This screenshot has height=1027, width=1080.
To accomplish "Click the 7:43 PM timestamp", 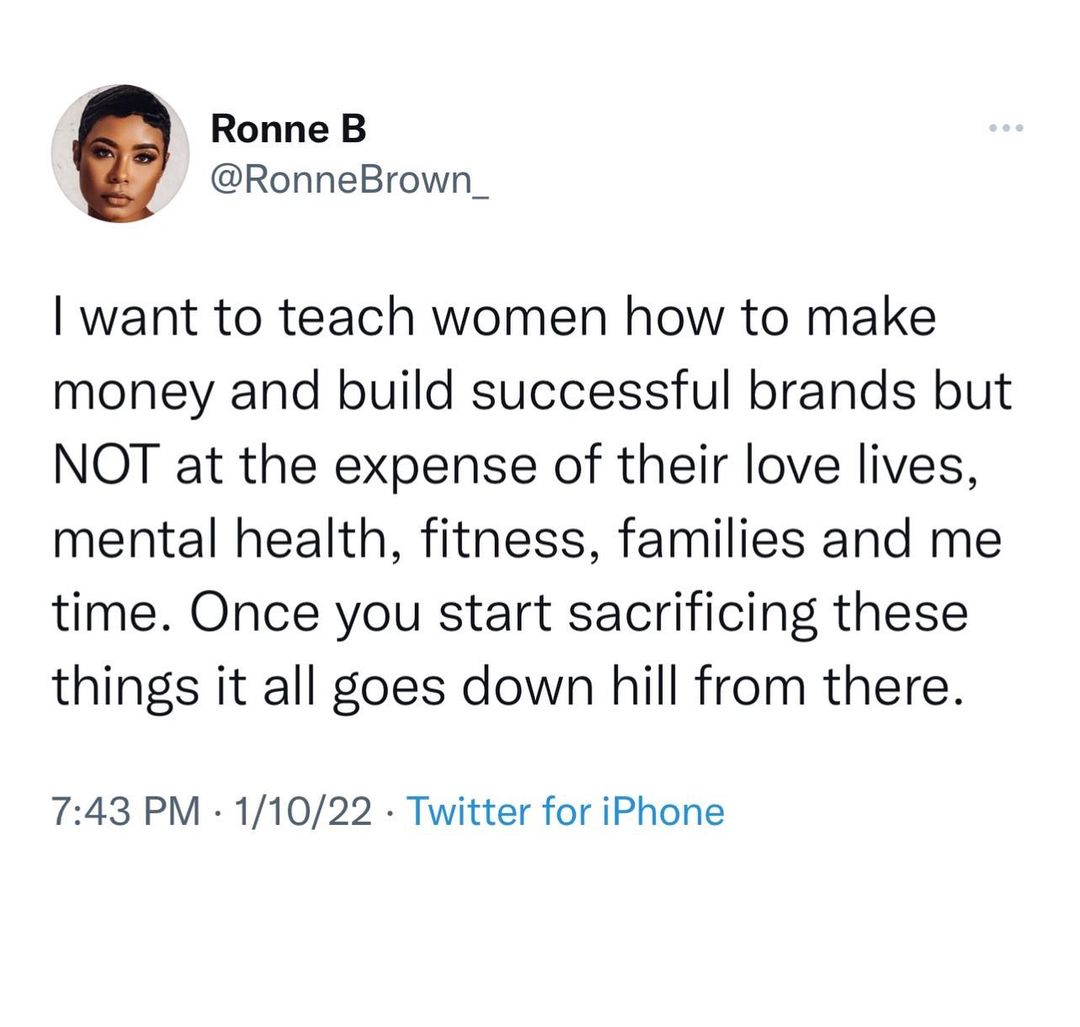I will tap(124, 810).
